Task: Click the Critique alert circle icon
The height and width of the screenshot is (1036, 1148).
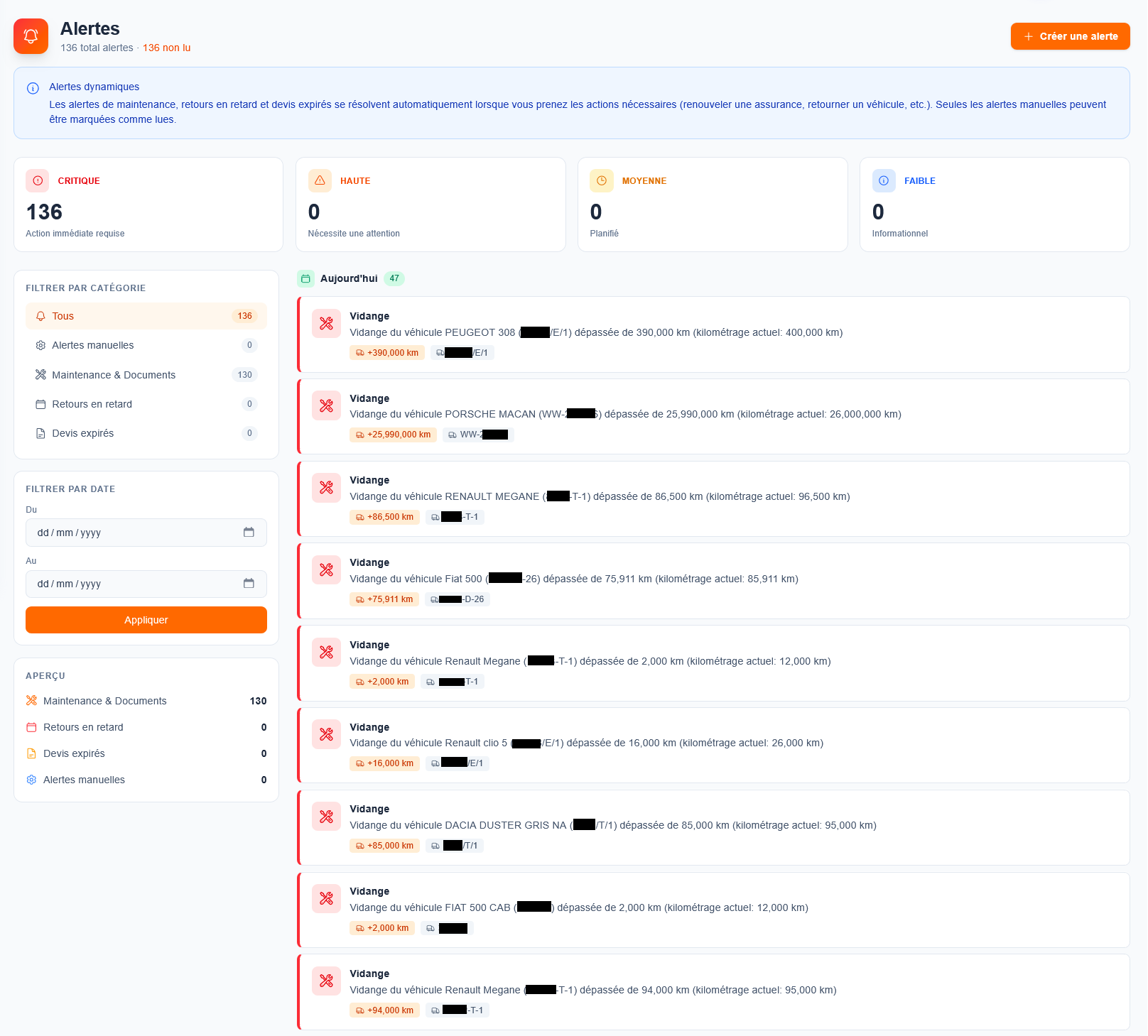Action: (38, 180)
